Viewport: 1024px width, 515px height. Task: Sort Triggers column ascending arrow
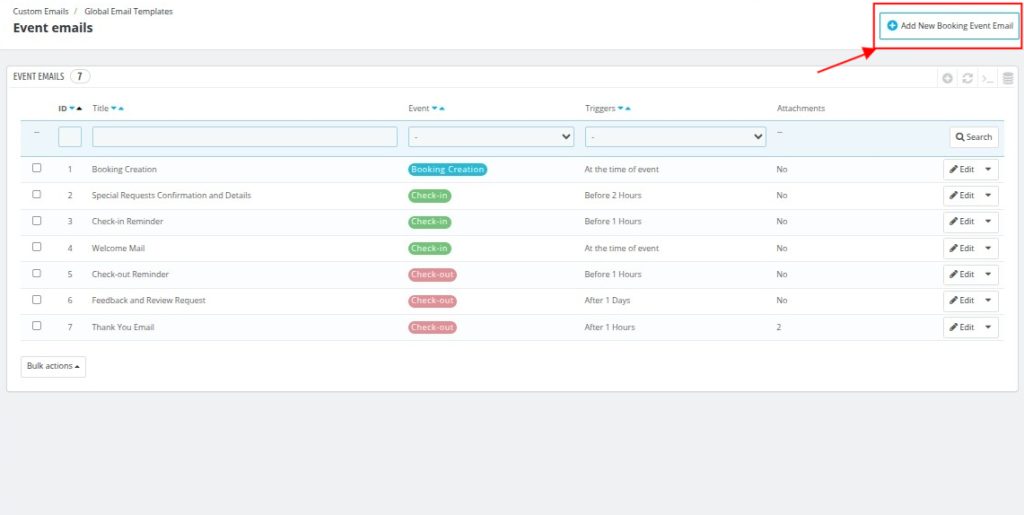pyautogui.click(x=628, y=108)
